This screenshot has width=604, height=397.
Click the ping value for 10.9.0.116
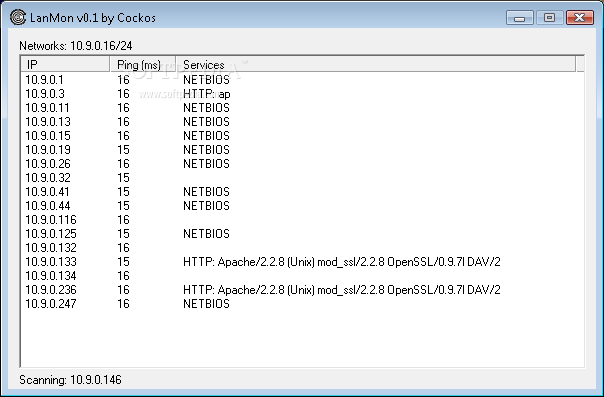click(x=123, y=219)
